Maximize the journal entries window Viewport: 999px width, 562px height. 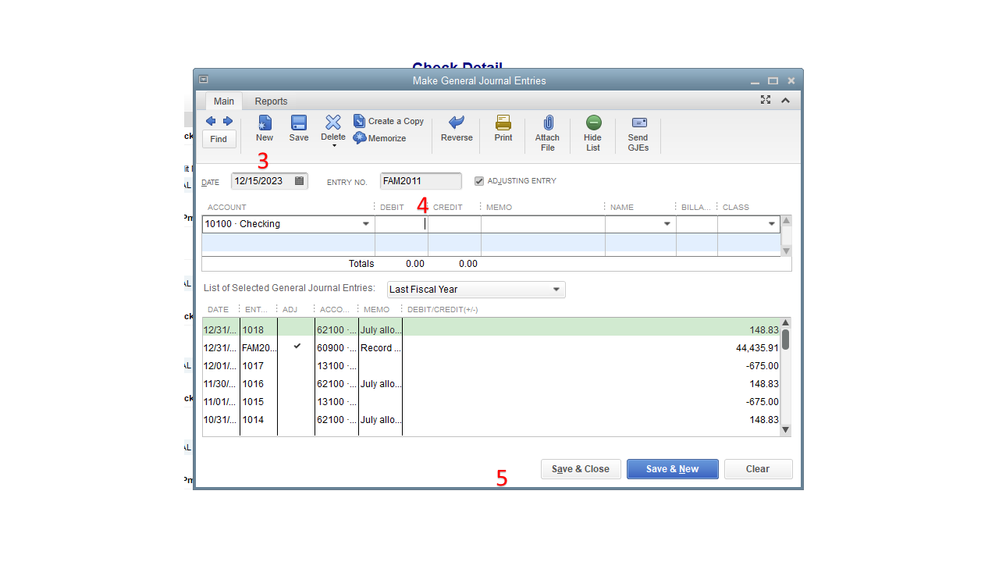point(773,81)
